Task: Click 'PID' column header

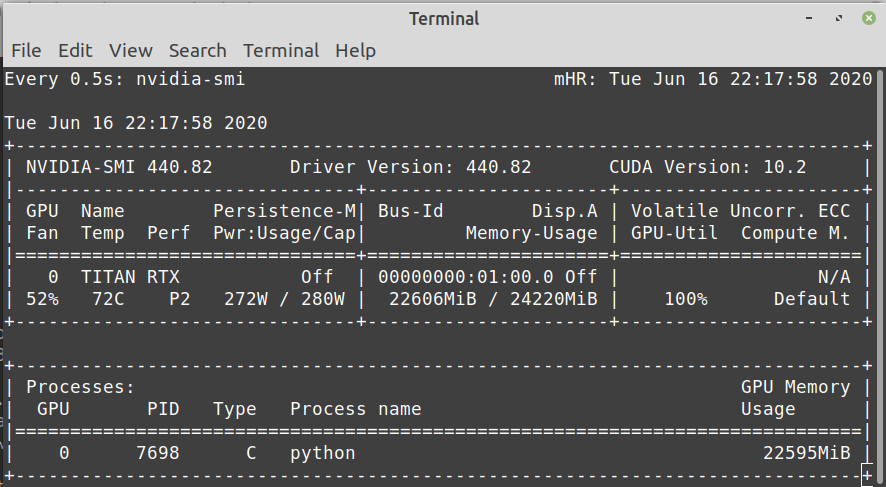Action: [163, 410]
